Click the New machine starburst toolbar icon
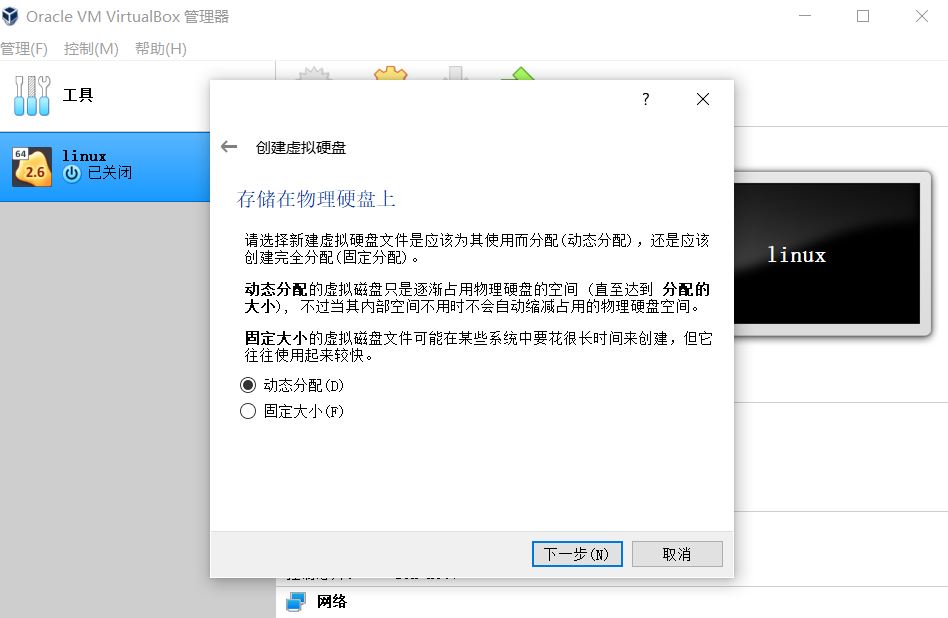The height and width of the screenshot is (618, 948). [x=315, y=74]
